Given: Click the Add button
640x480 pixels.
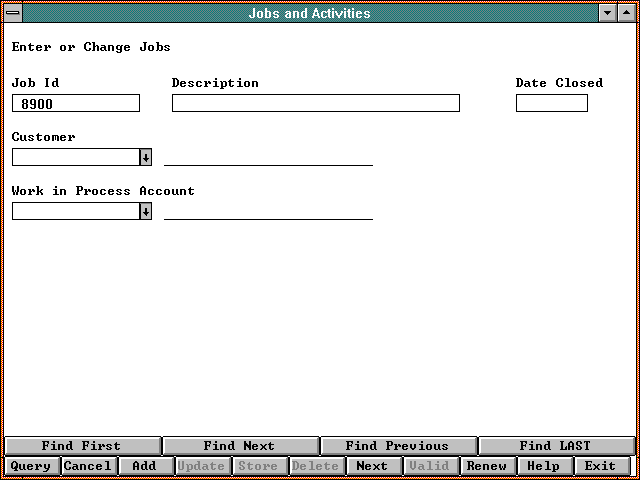Looking at the screenshot, I should tap(144, 466).
